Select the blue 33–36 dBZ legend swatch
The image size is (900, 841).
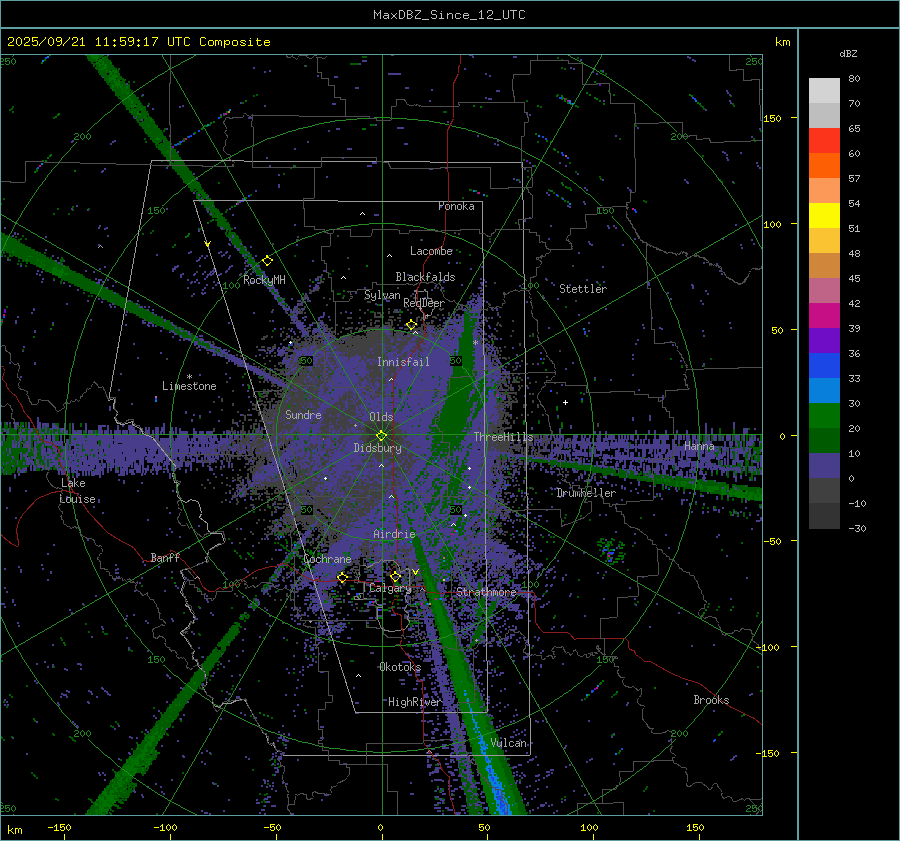tap(824, 366)
